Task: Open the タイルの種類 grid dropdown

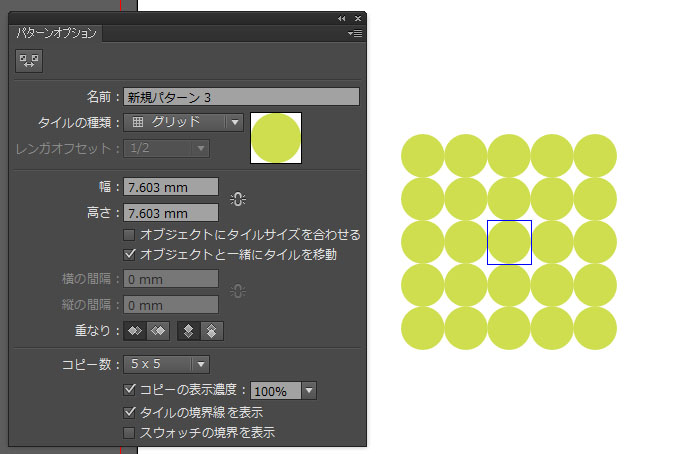Action: point(183,122)
